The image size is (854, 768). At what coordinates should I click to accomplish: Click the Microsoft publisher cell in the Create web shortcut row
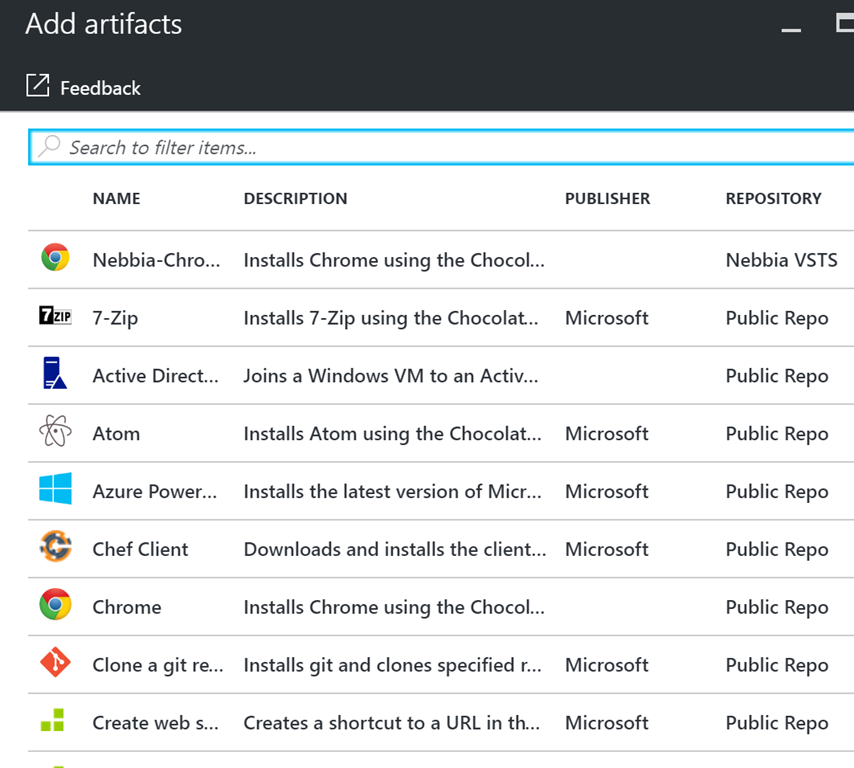point(607,723)
